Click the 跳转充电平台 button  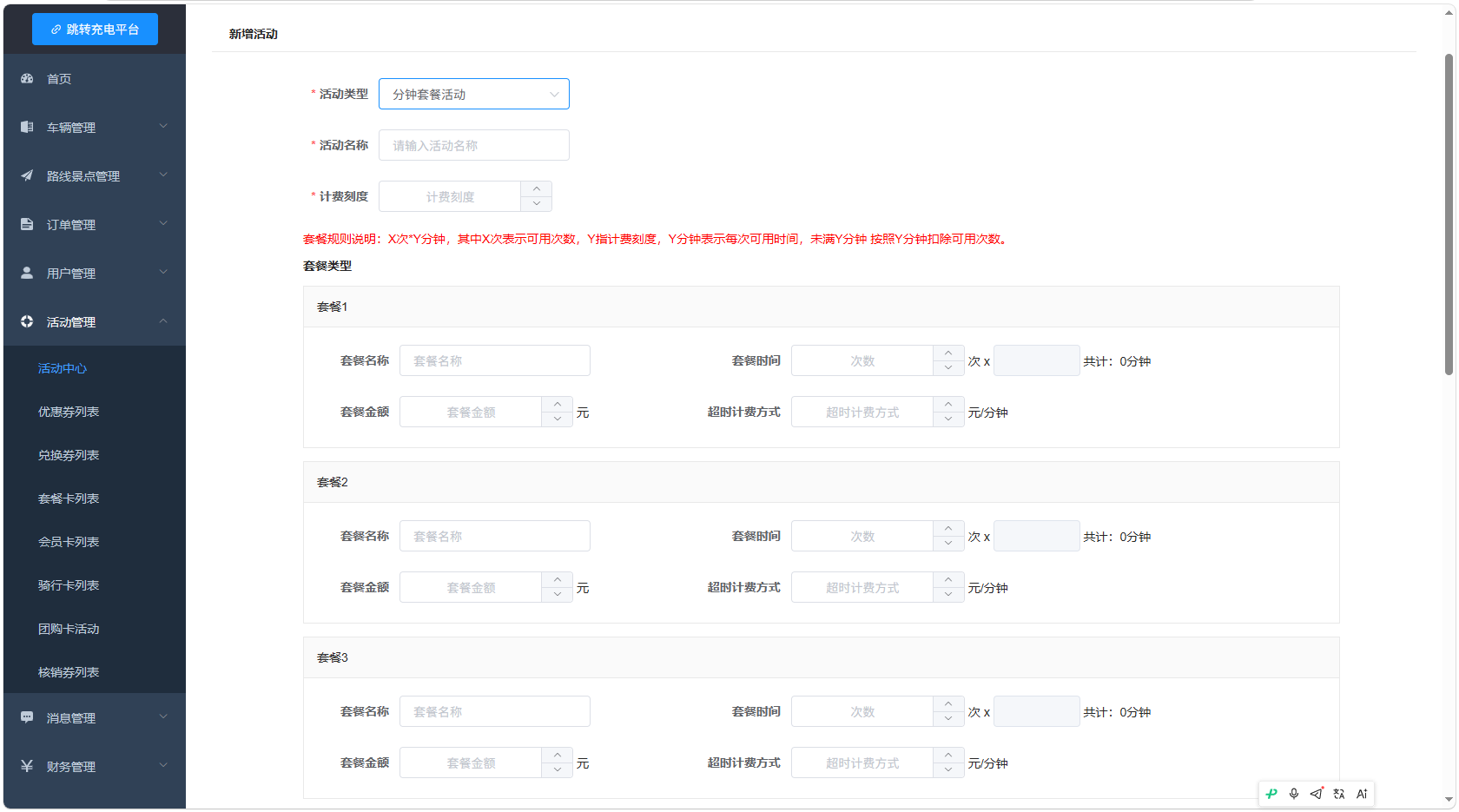tap(96, 29)
